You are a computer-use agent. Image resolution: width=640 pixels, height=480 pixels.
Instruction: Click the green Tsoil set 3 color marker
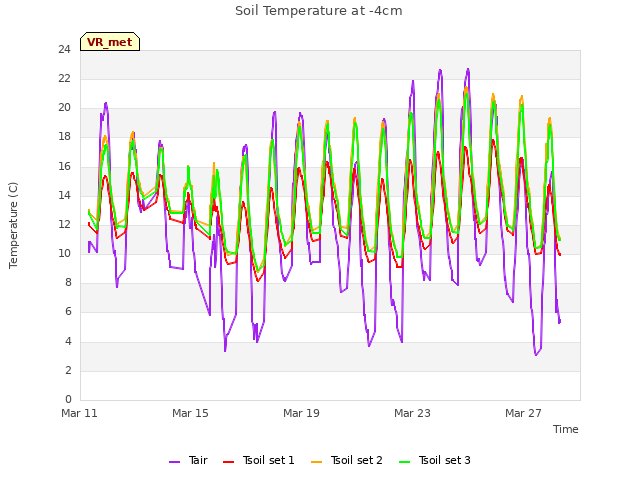405,462
